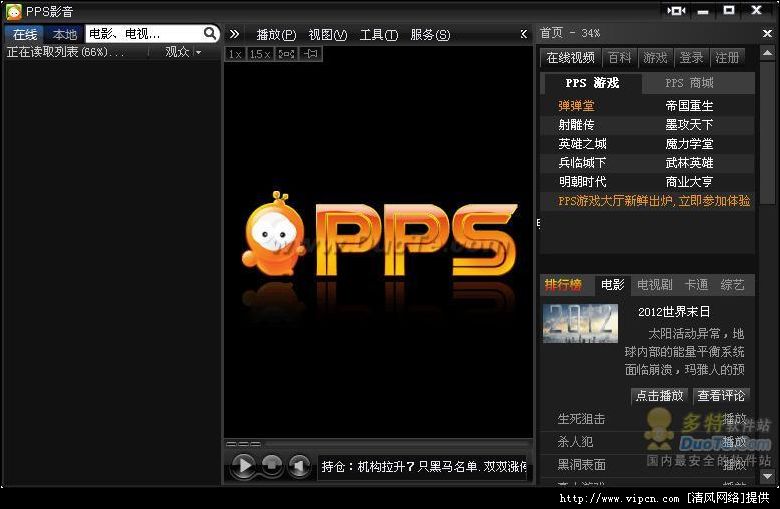Open the 游戏 tab

coord(655,58)
